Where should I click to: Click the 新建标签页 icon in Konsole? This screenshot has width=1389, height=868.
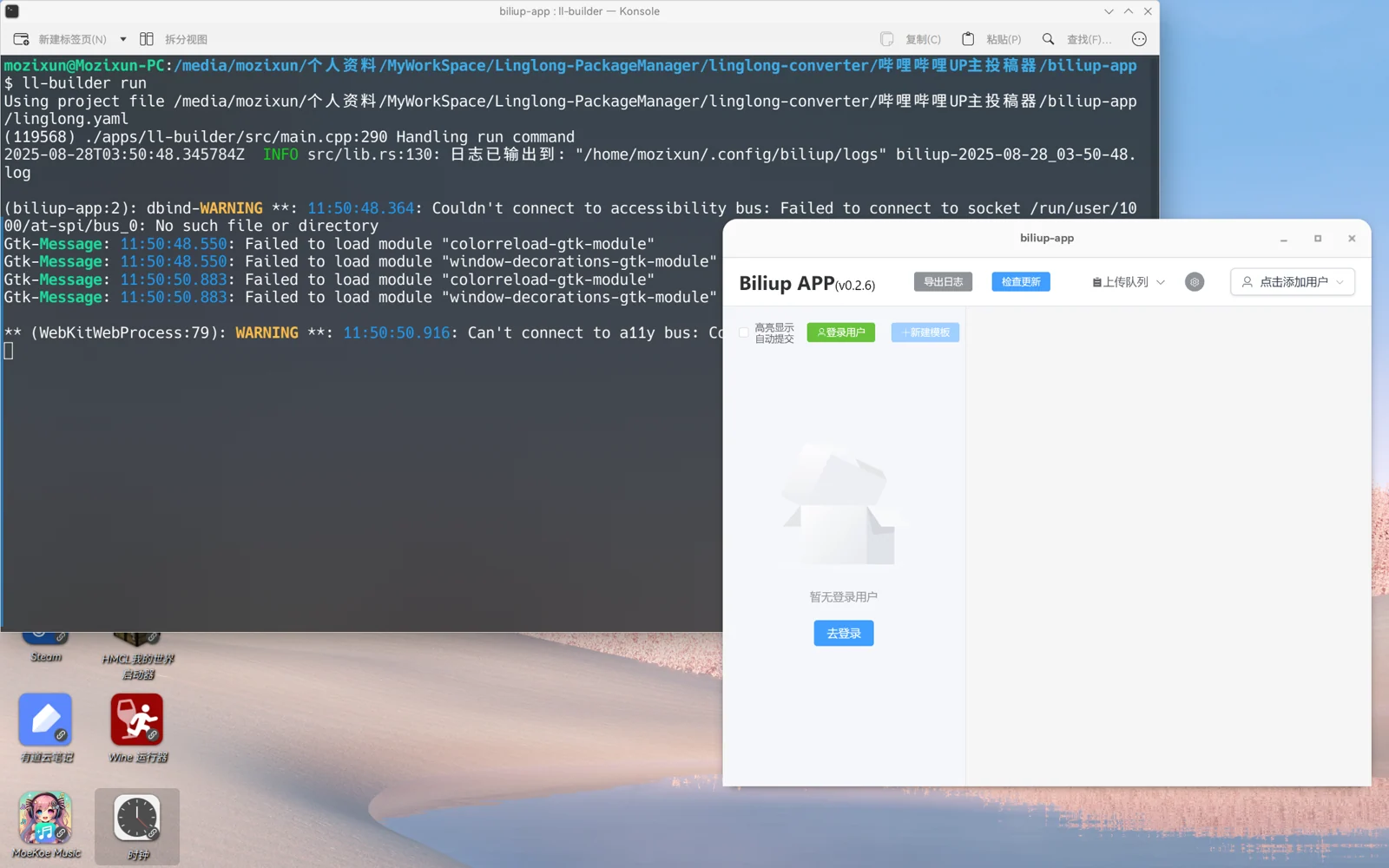tap(22, 39)
